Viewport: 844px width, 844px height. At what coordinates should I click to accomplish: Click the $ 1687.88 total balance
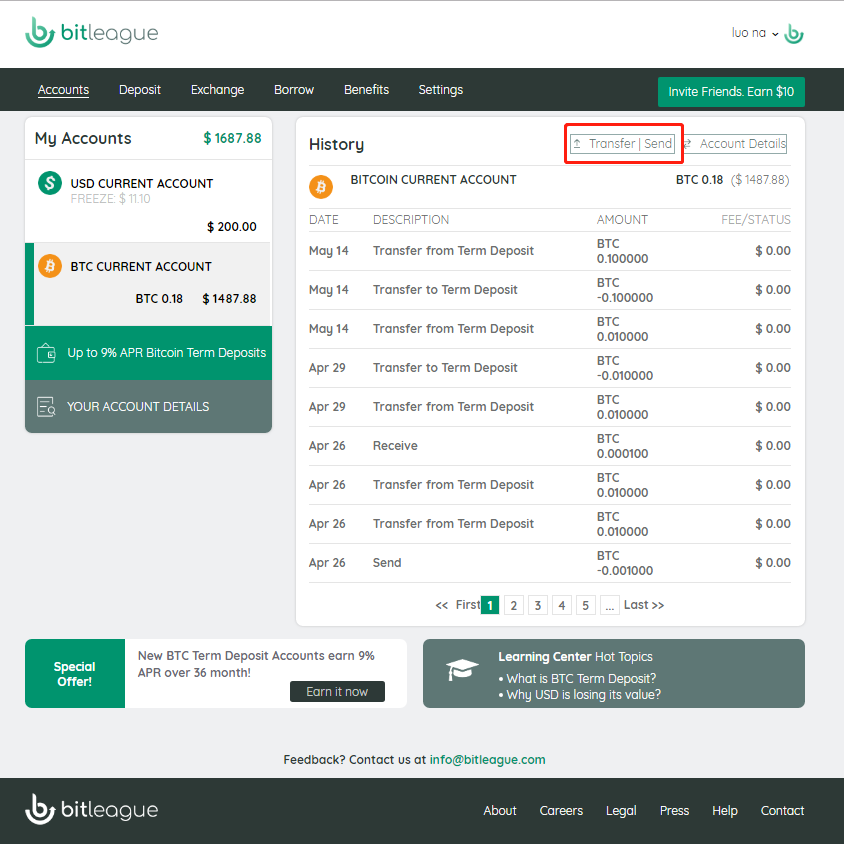[233, 138]
